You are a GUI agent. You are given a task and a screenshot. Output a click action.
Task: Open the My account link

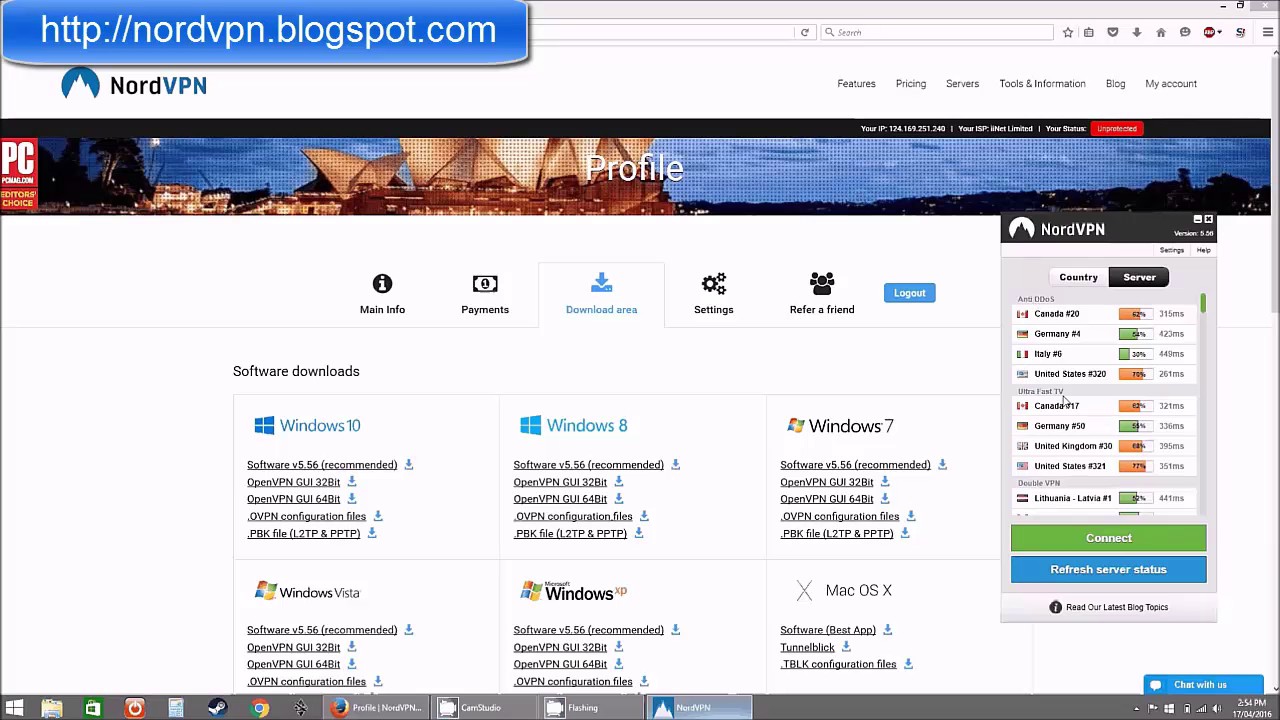coord(1171,84)
